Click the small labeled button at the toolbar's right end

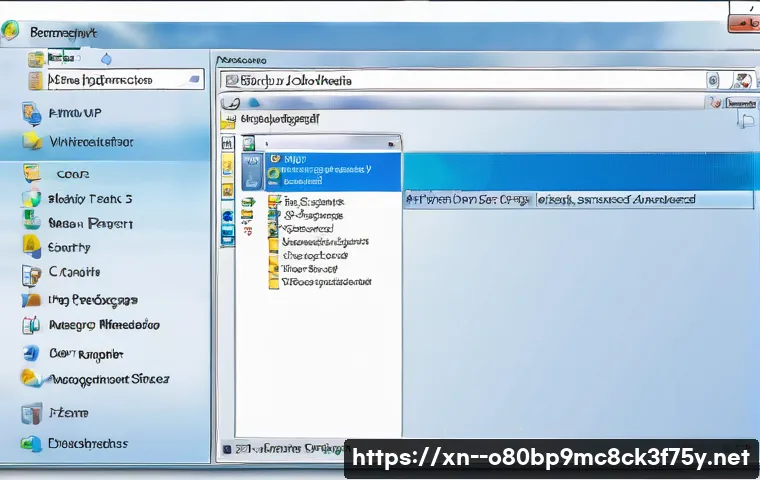point(741,103)
